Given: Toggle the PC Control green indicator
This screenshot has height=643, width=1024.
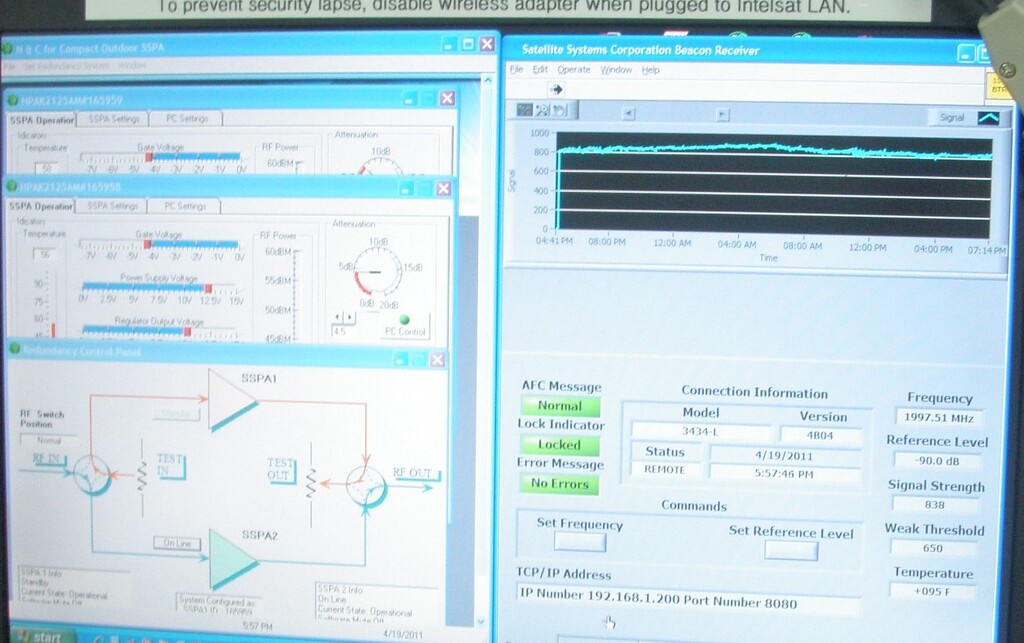Looking at the screenshot, I should click(405, 320).
